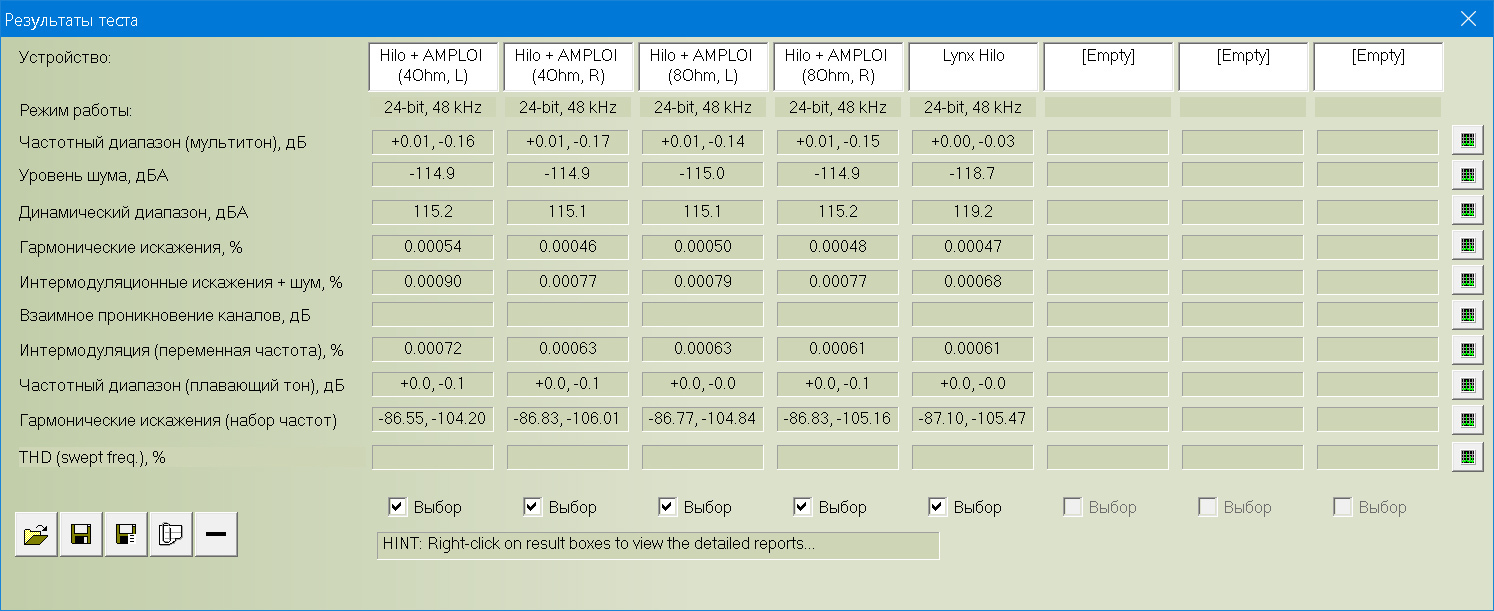This screenshot has height=611, width=1494.
Task: Toggle Выбор checkbox for Hilo + AMPLOI (8Ohm, R)
Action: 803,507
